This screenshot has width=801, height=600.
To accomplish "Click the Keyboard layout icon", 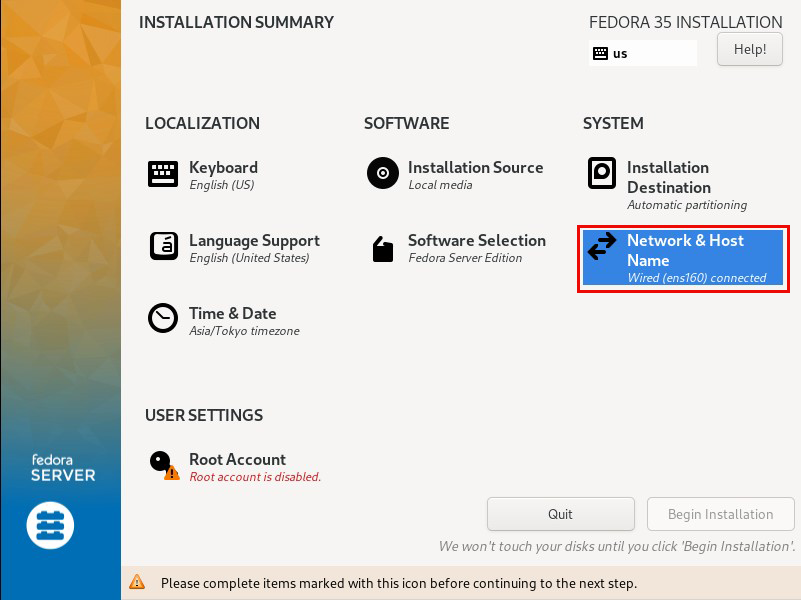I will coord(163,174).
